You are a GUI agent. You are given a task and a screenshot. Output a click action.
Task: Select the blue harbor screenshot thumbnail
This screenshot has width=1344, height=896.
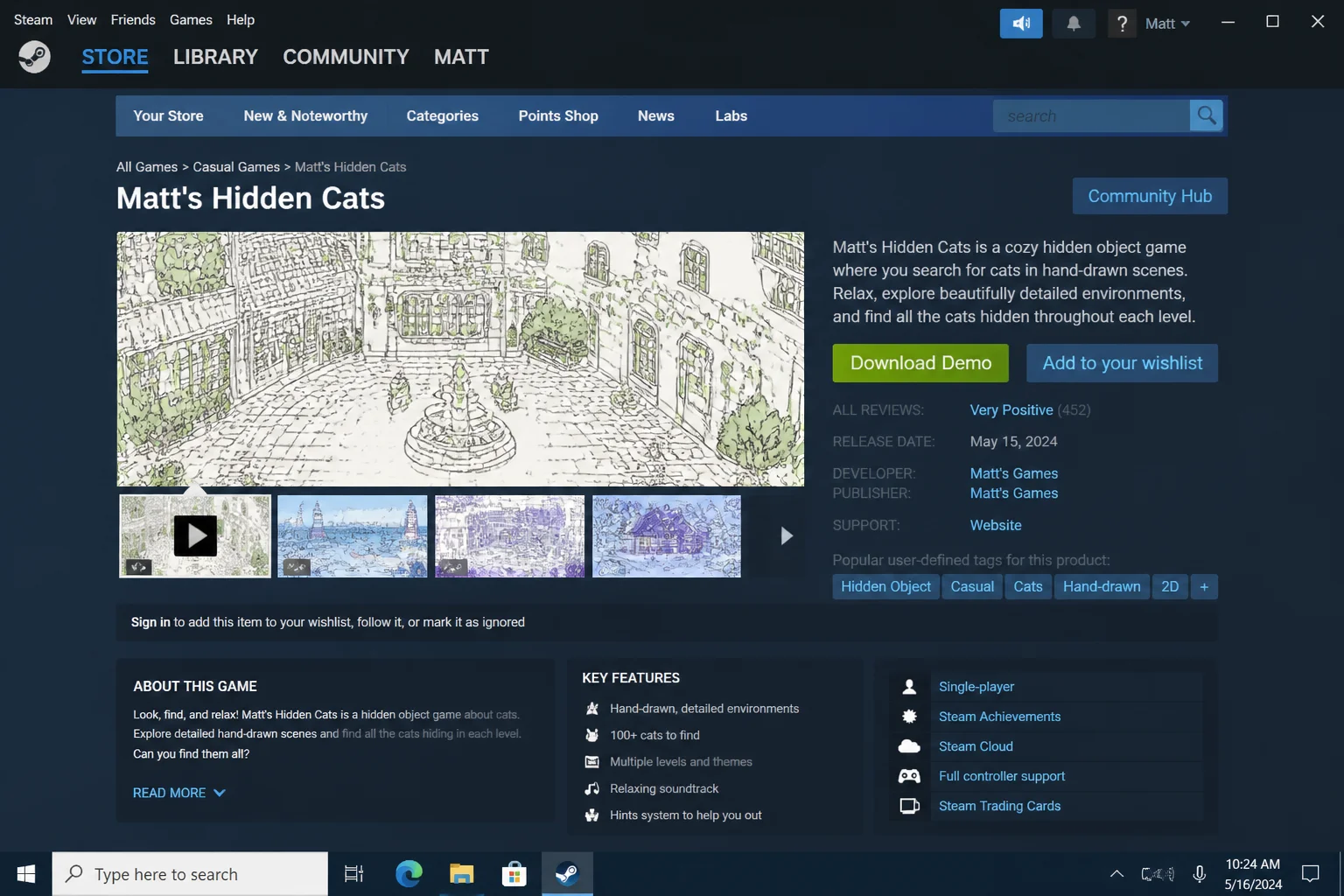[x=353, y=536]
